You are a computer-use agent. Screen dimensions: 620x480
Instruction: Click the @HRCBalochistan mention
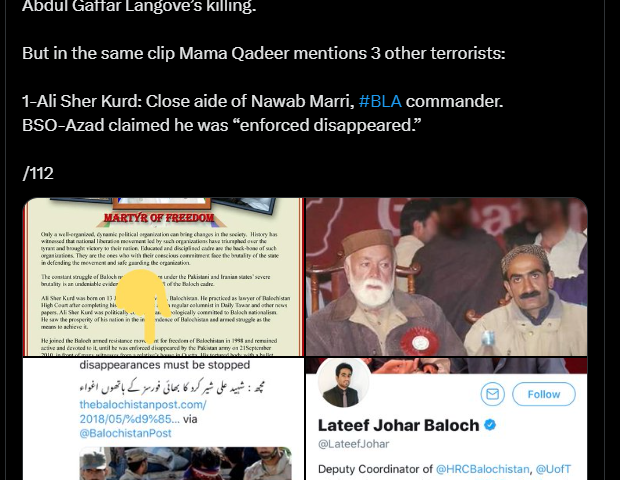[x=482, y=469]
